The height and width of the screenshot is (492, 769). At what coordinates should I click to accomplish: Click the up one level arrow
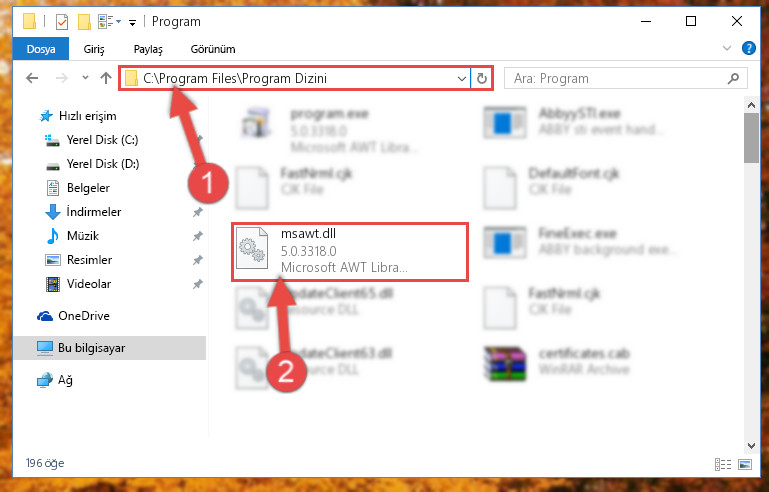click(106, 78)
